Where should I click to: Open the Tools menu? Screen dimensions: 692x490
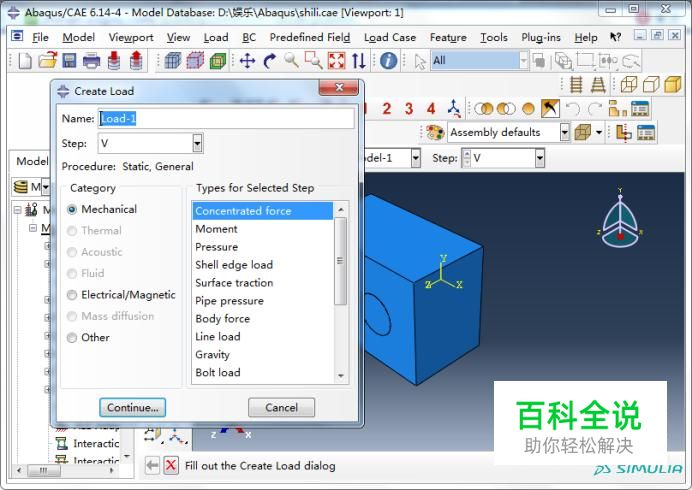[x=494, y=38]
